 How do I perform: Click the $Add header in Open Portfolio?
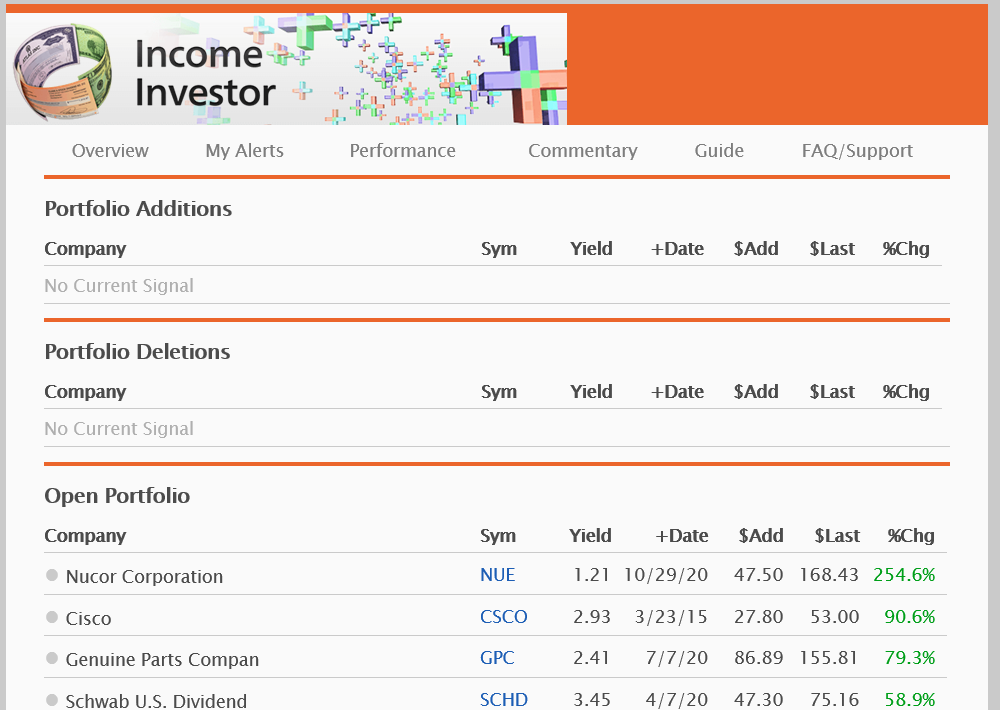click(x=761, y=536)
